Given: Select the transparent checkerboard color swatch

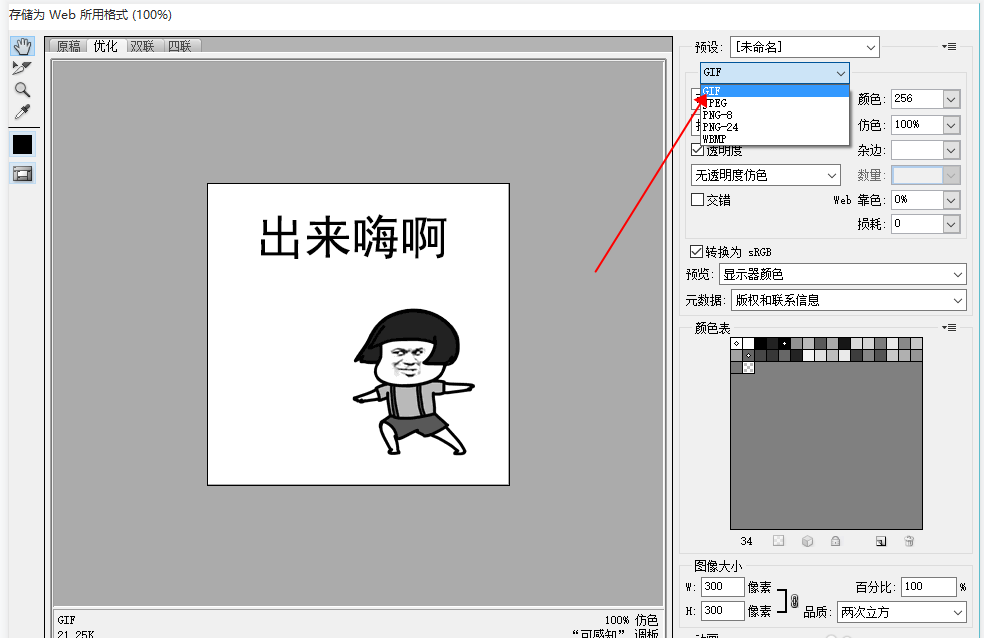Looking at the screenshot, I should coord(749,367).
